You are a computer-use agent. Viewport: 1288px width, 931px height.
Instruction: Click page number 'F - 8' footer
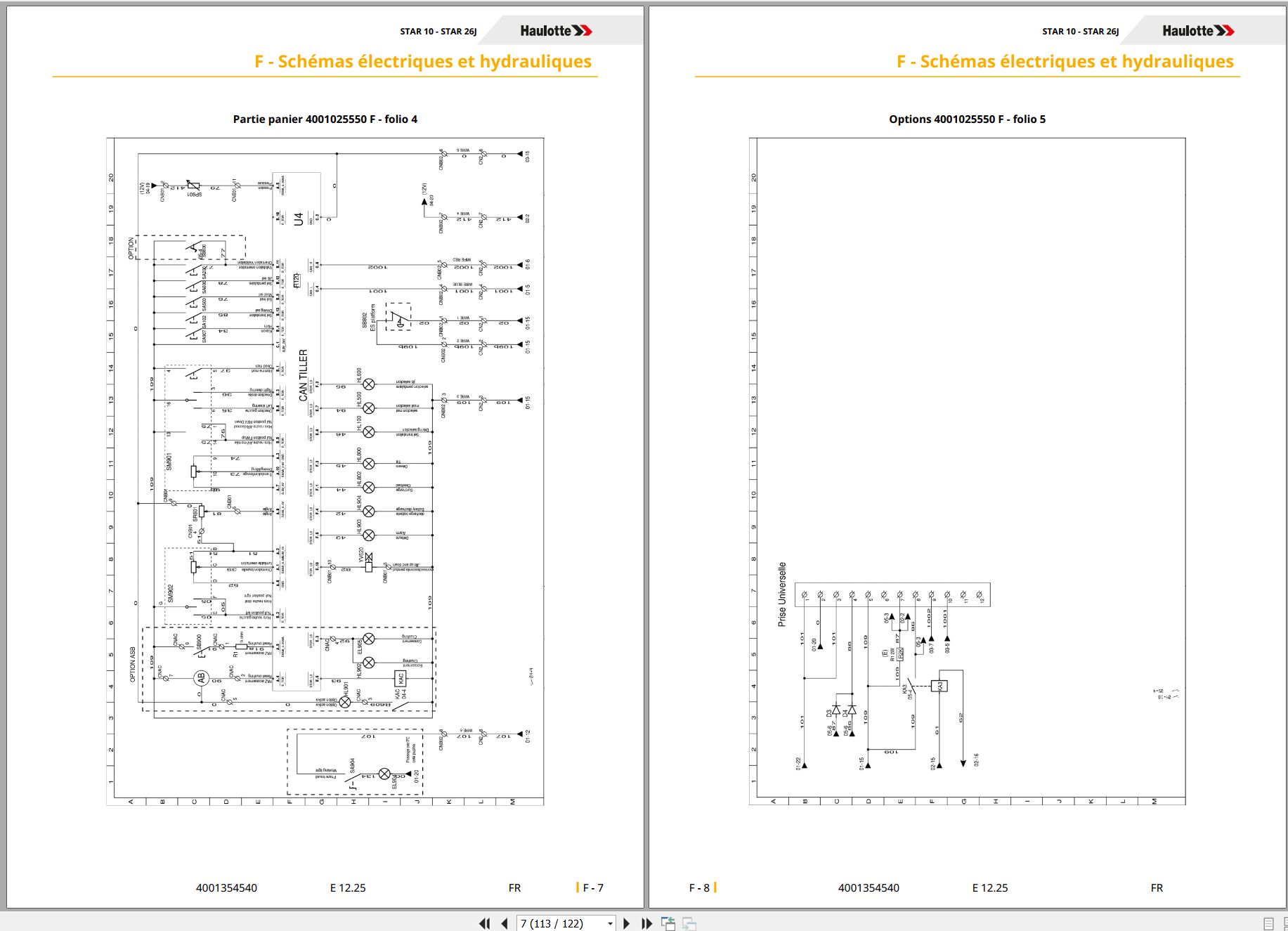pyautogui.click(x=699, y=887)
